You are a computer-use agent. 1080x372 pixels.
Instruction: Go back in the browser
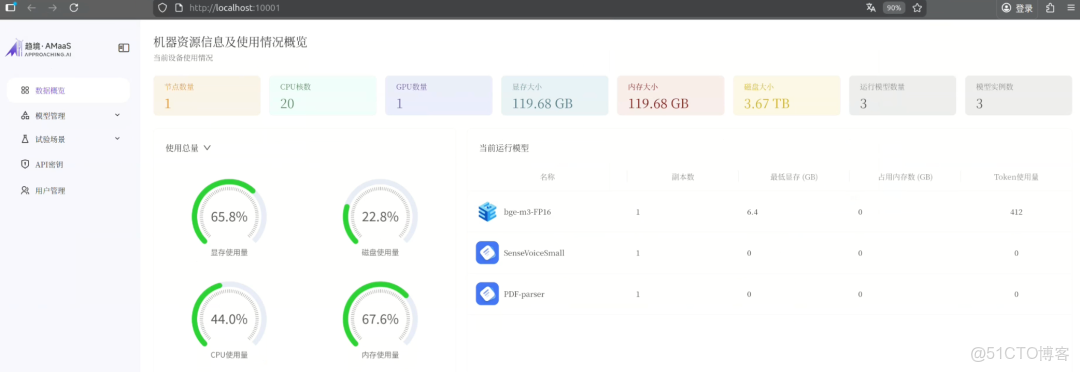(x=31, y=8)
